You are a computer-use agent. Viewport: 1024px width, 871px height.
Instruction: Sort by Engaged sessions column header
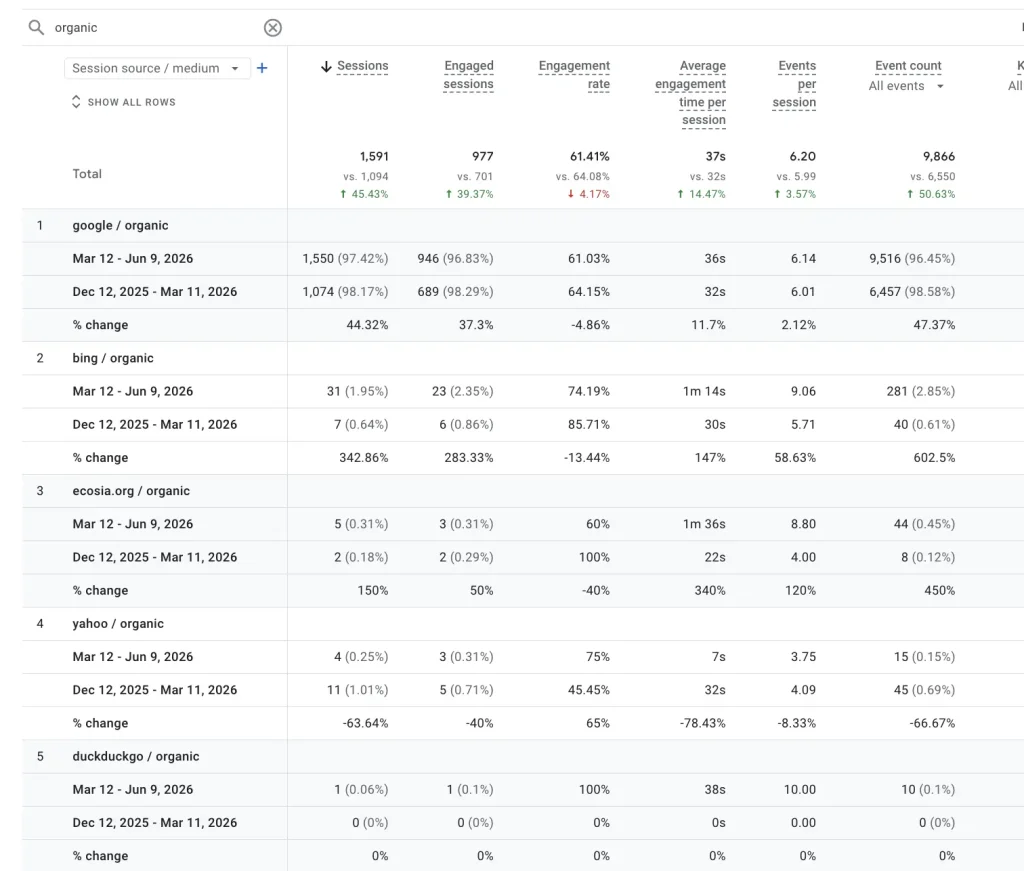[468, 75]
